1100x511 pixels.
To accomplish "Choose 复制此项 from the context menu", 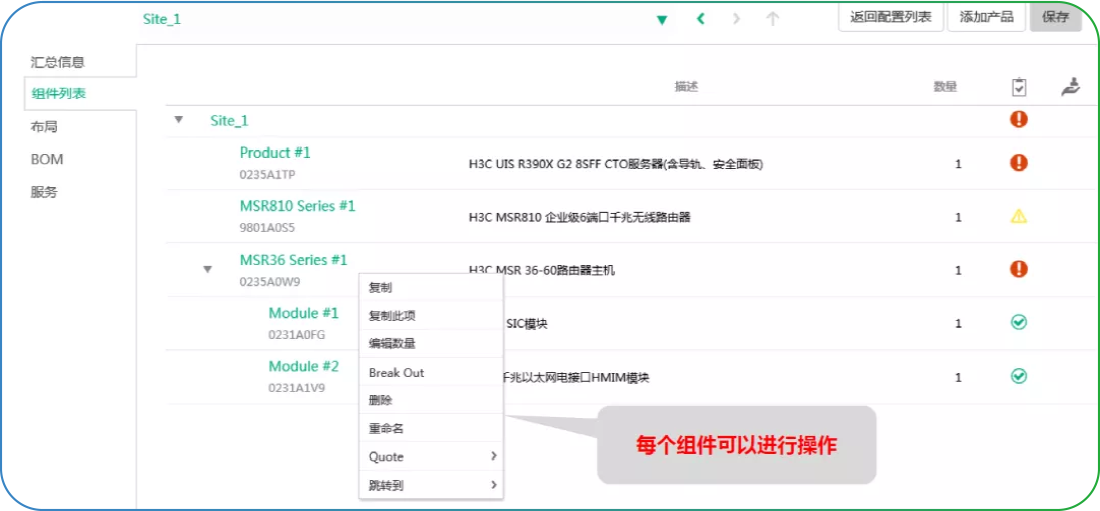I will [x=431, y=316].
